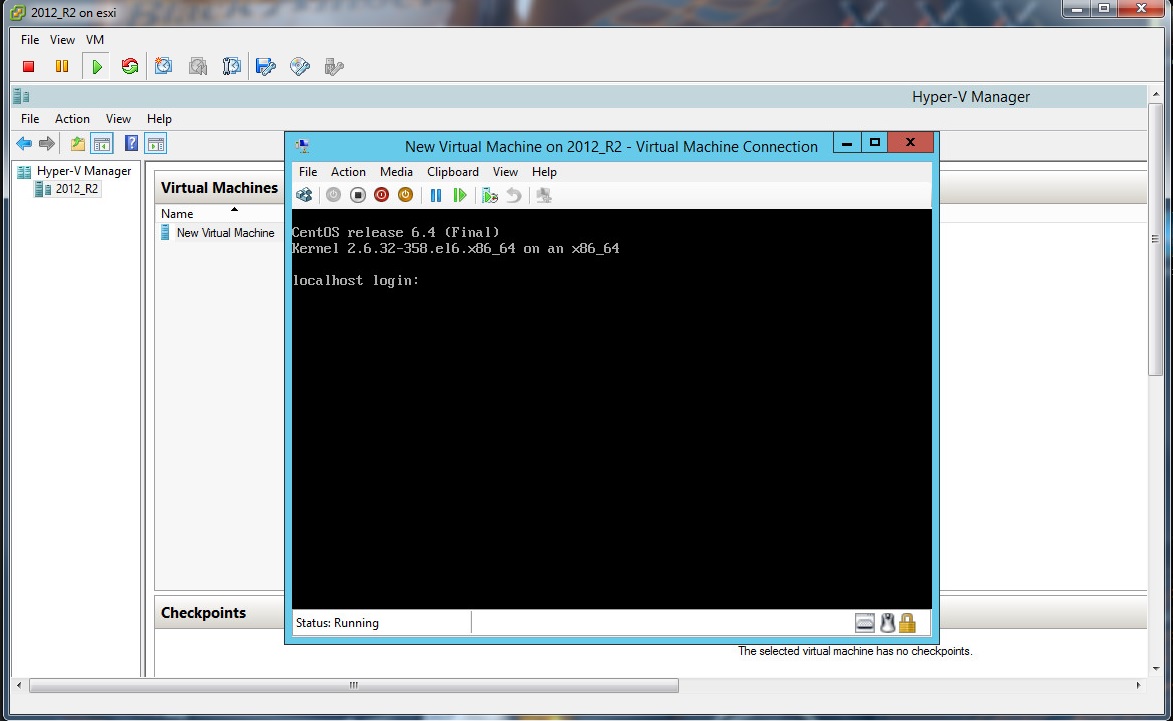Open the View menu in VMware console menu bar
This screenshot has width=1173, height=721.
(62, 40)
